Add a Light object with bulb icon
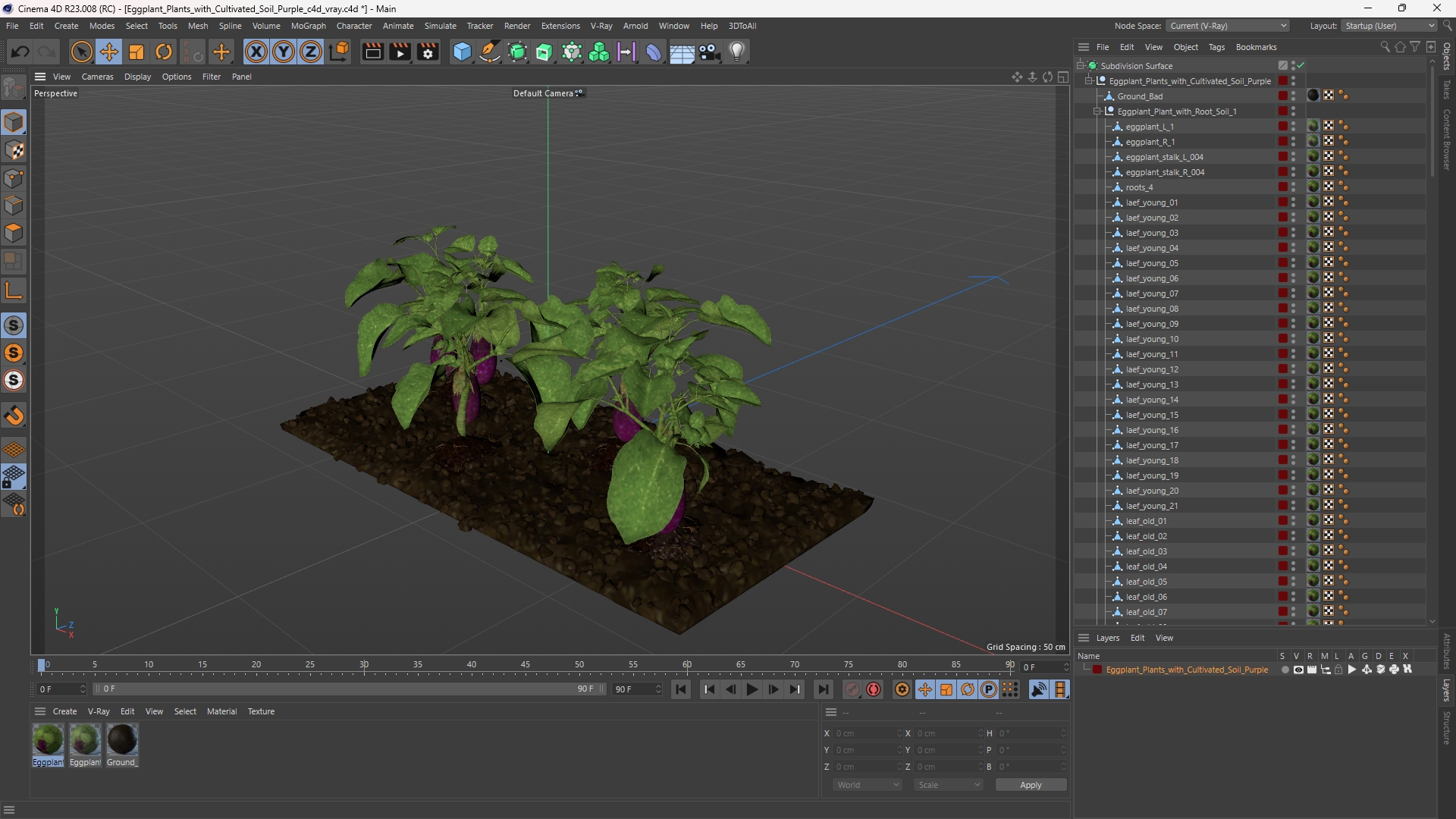 pos(737,52)
